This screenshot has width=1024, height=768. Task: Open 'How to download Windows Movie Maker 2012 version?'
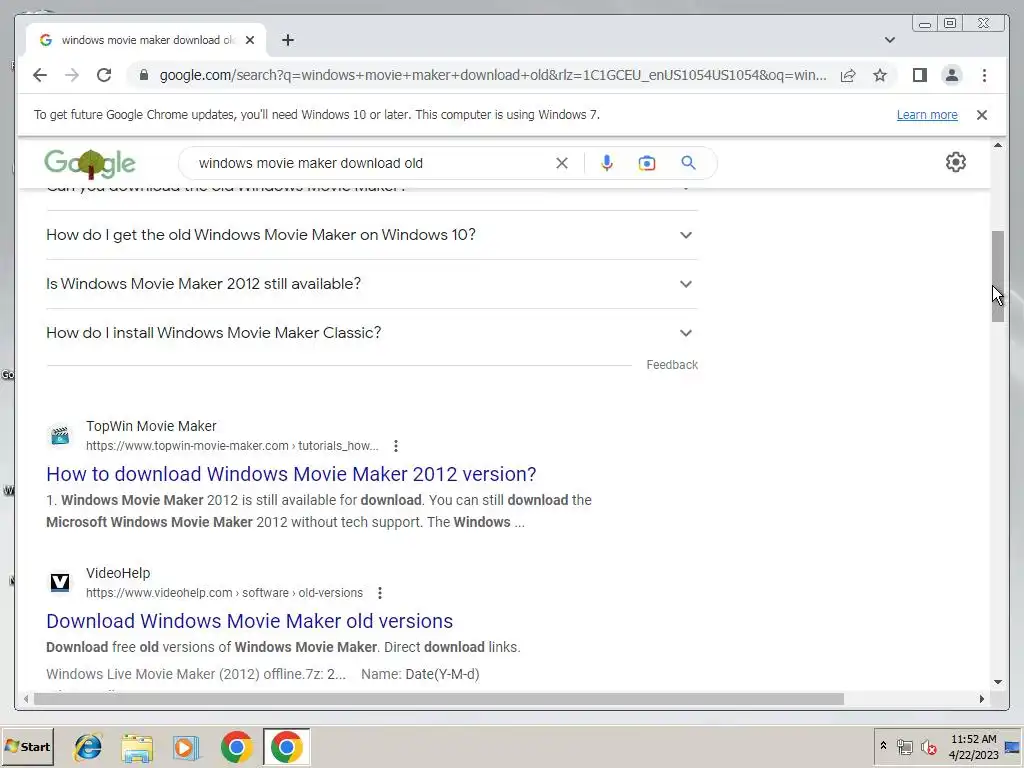(291, 474)
